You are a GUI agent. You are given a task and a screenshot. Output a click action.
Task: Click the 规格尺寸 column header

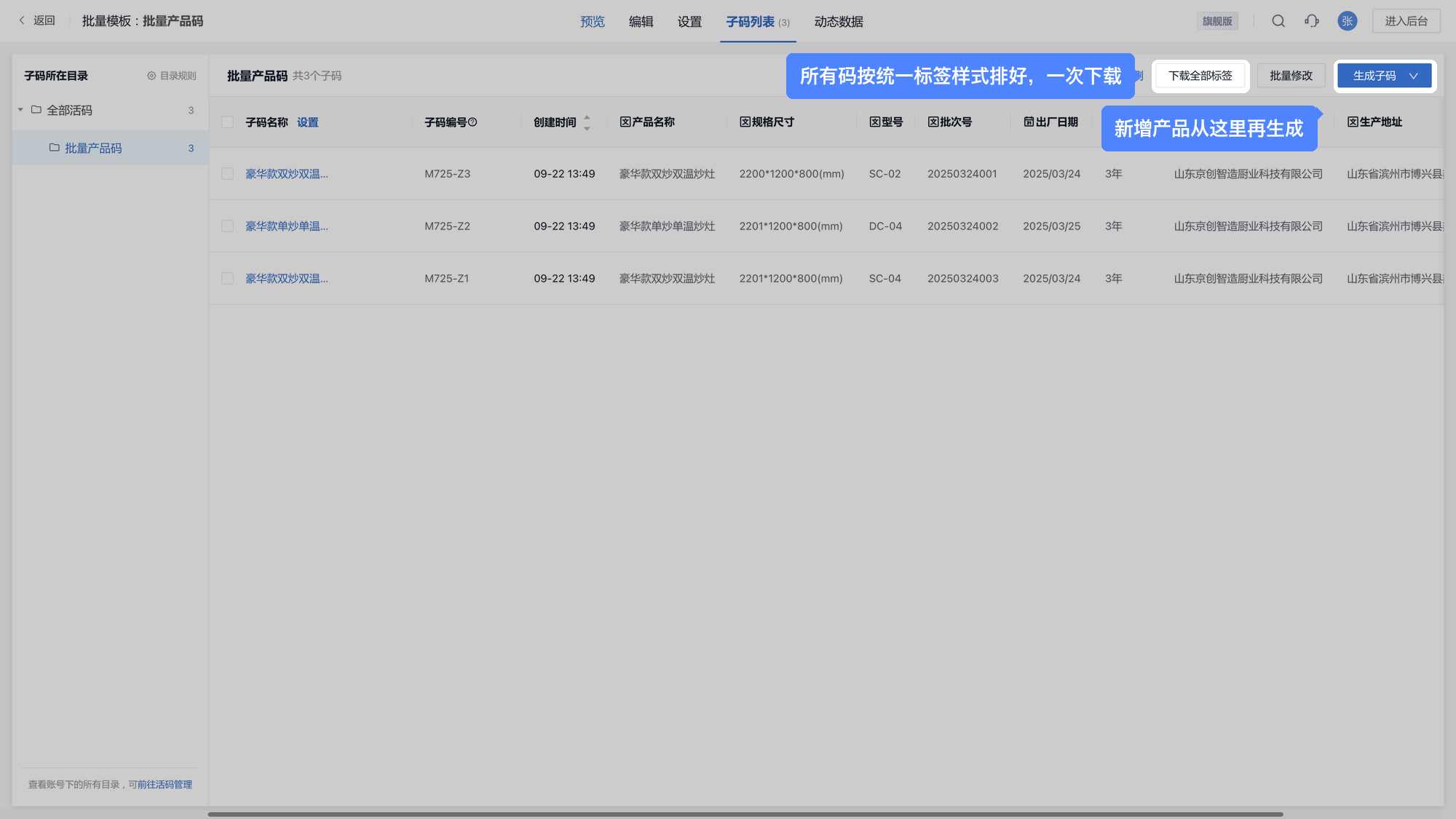pyautogui.click(x=767, y=122)
